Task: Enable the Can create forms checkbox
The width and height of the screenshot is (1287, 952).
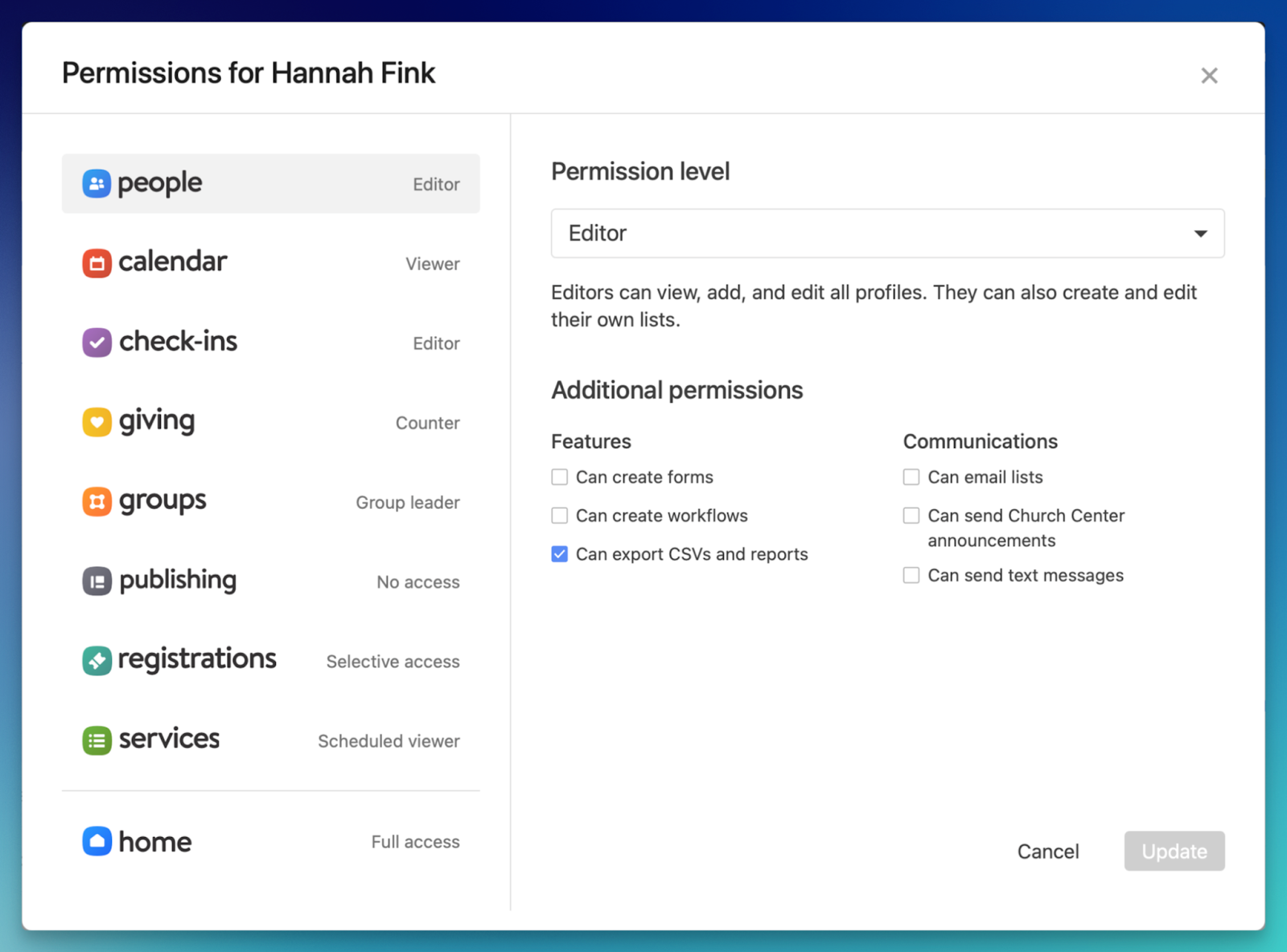Action: 560,477
